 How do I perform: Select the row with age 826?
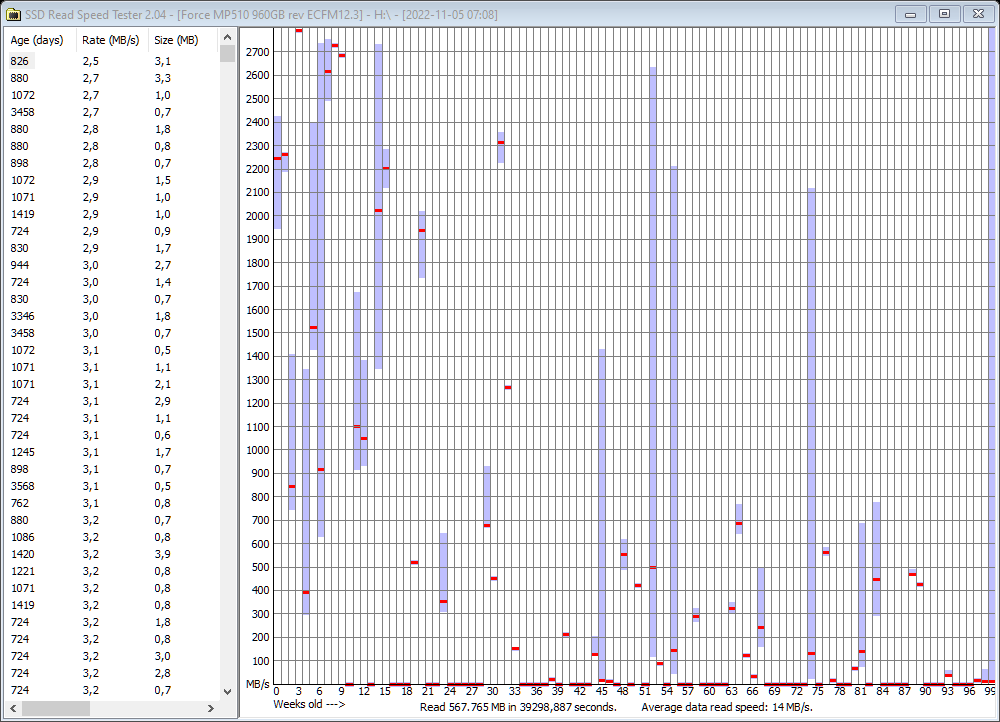click(112, 61)
